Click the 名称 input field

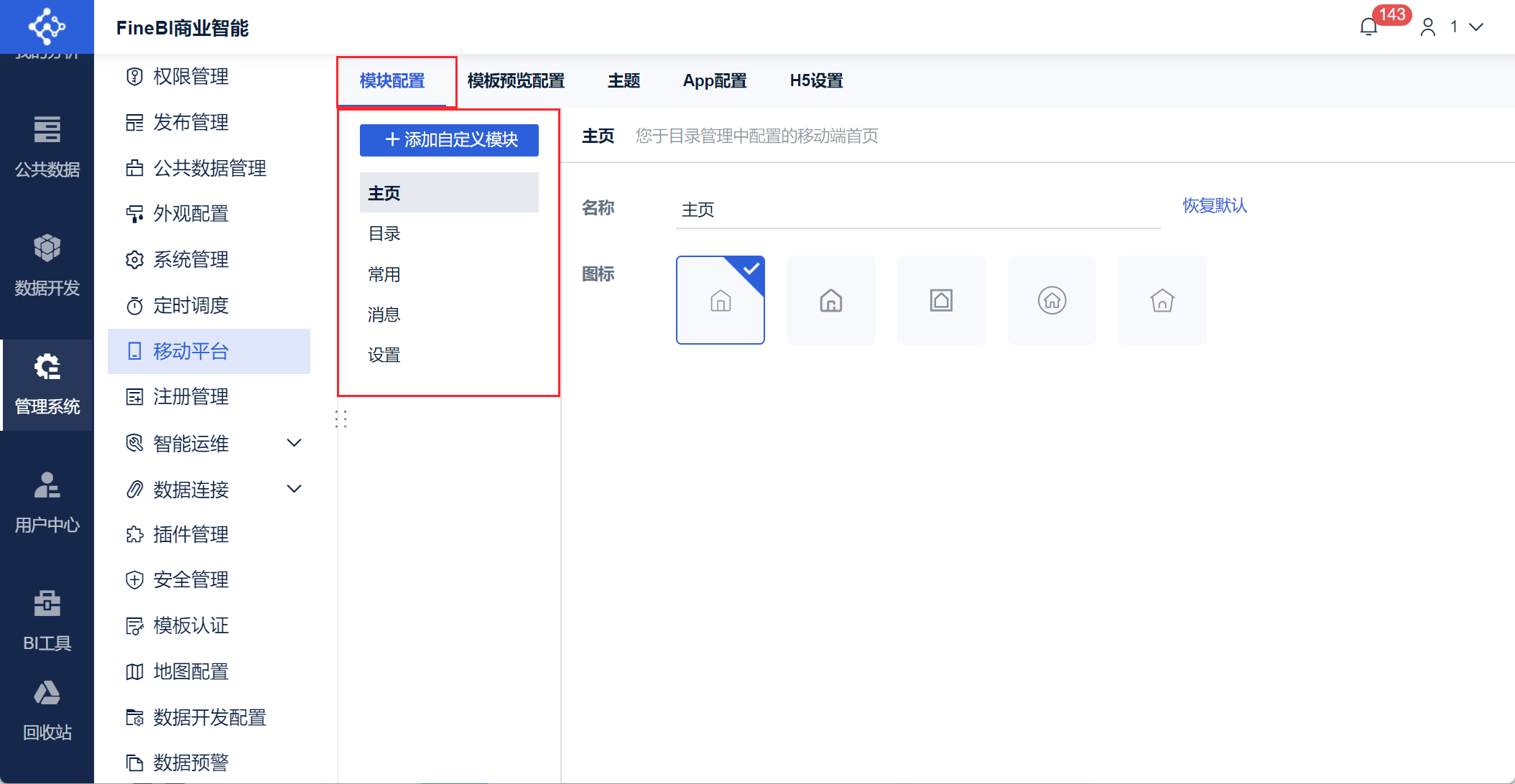point(917,210)
